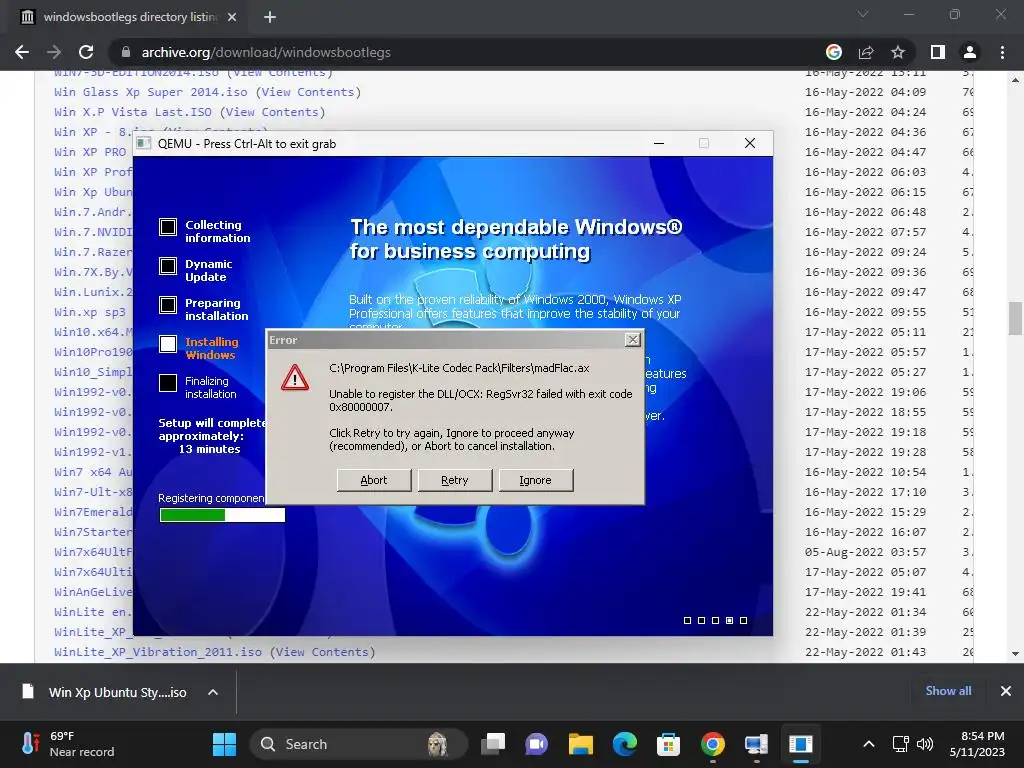
Task: Expand options for Win Xp Ubuntu download
Action: [213, 692]
